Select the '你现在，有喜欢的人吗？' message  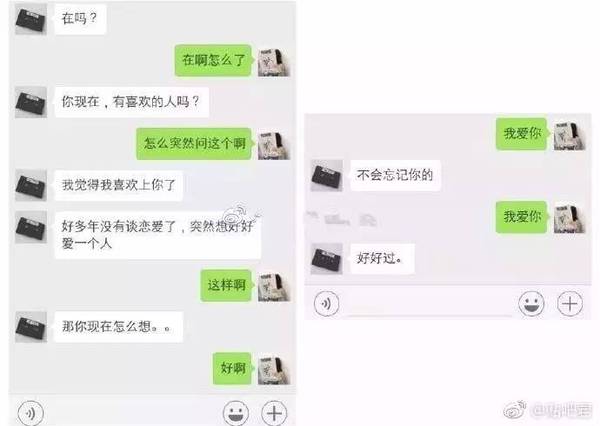[x=132, y=102]
